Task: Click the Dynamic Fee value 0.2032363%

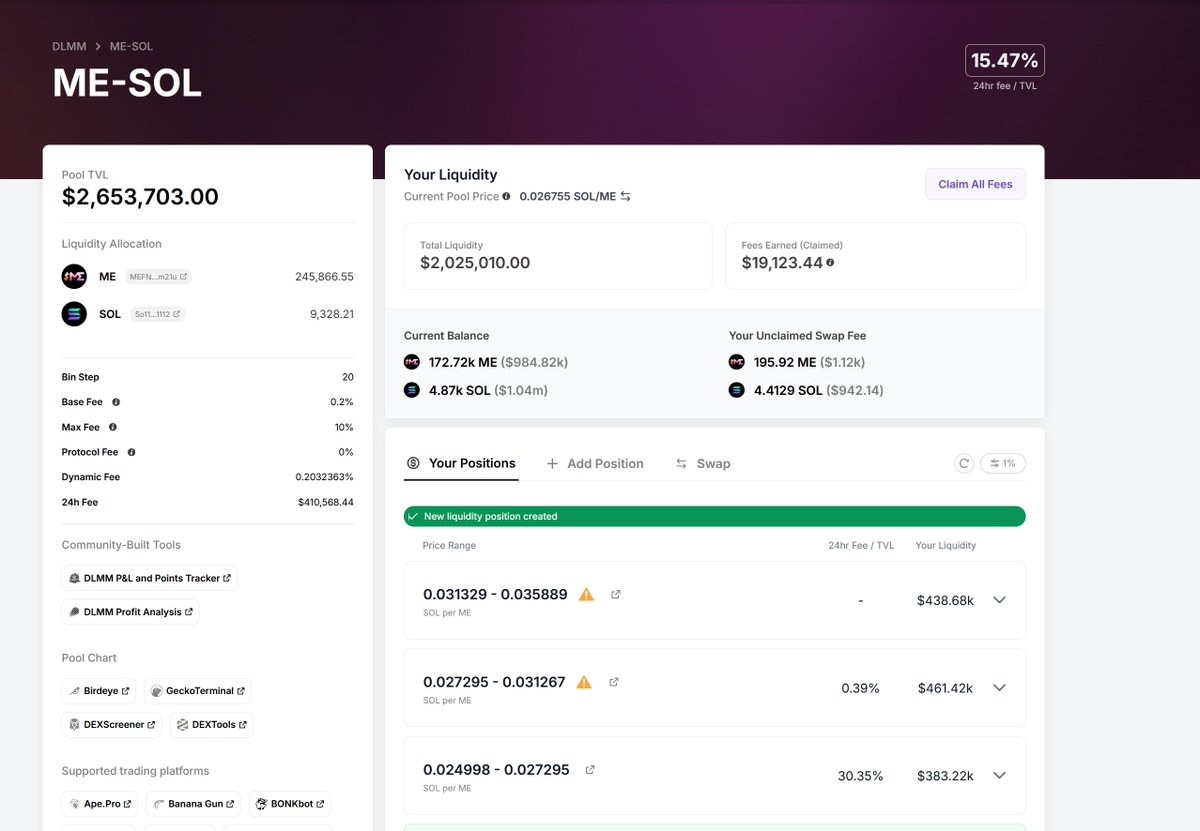Action: click(x=324, y=477)
